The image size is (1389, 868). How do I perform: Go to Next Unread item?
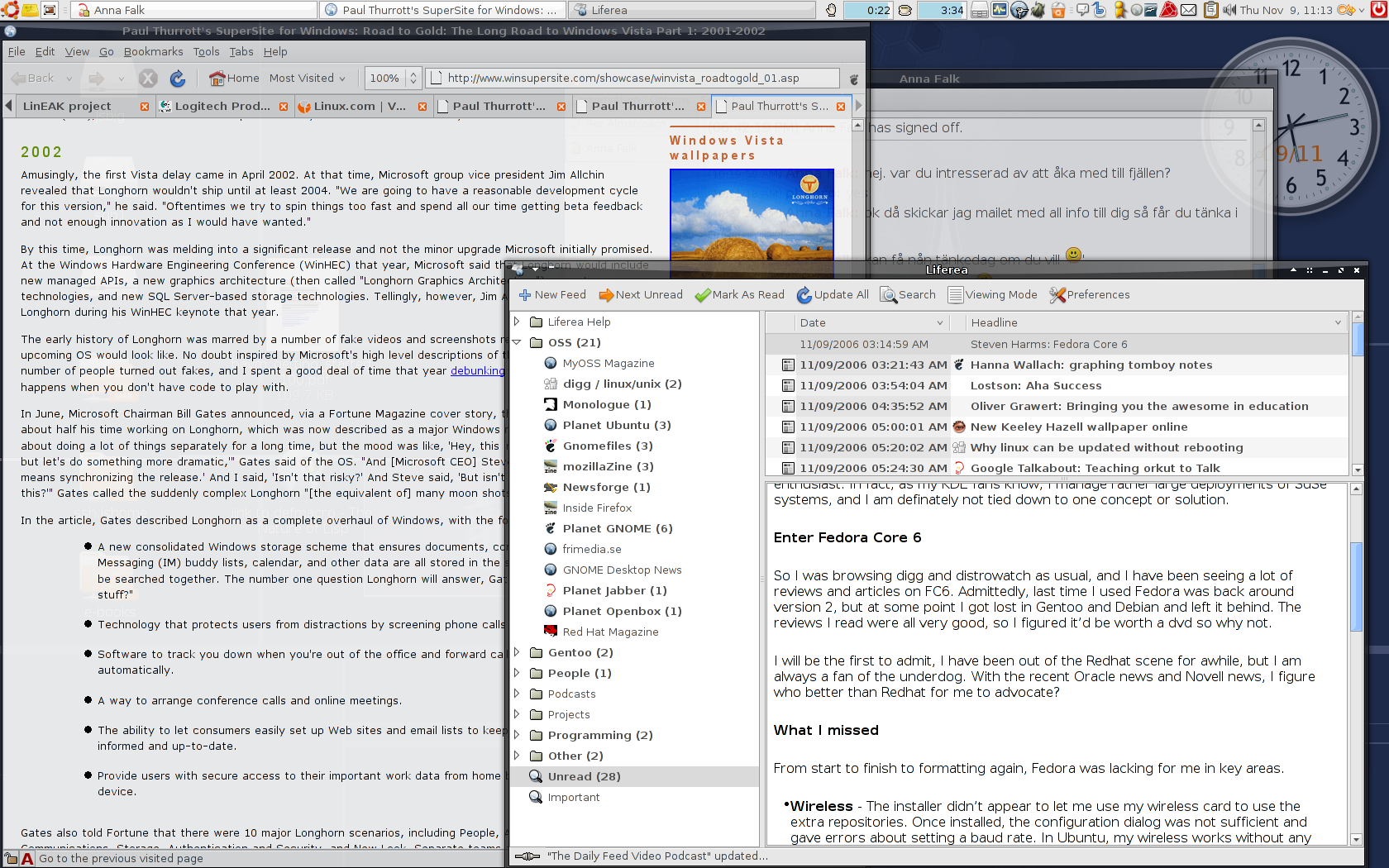[641, 295]
